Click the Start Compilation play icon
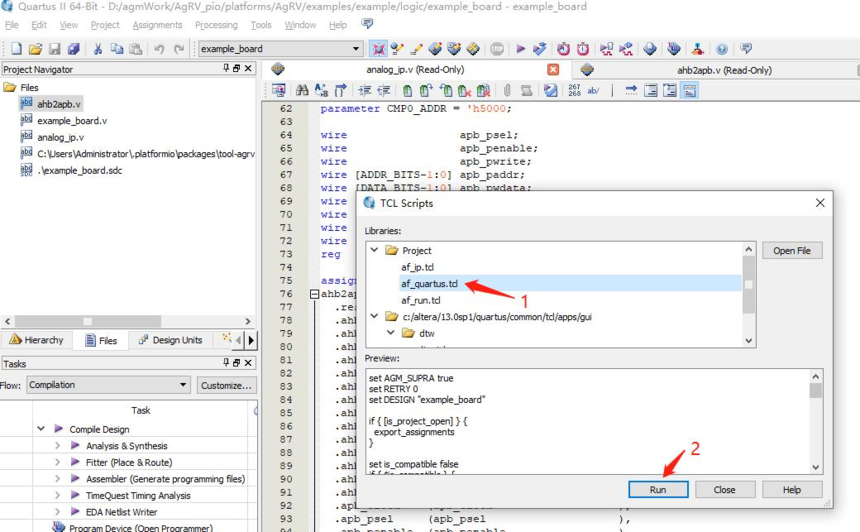The width and height of the screenshot is (860, 532). [520, 49]
